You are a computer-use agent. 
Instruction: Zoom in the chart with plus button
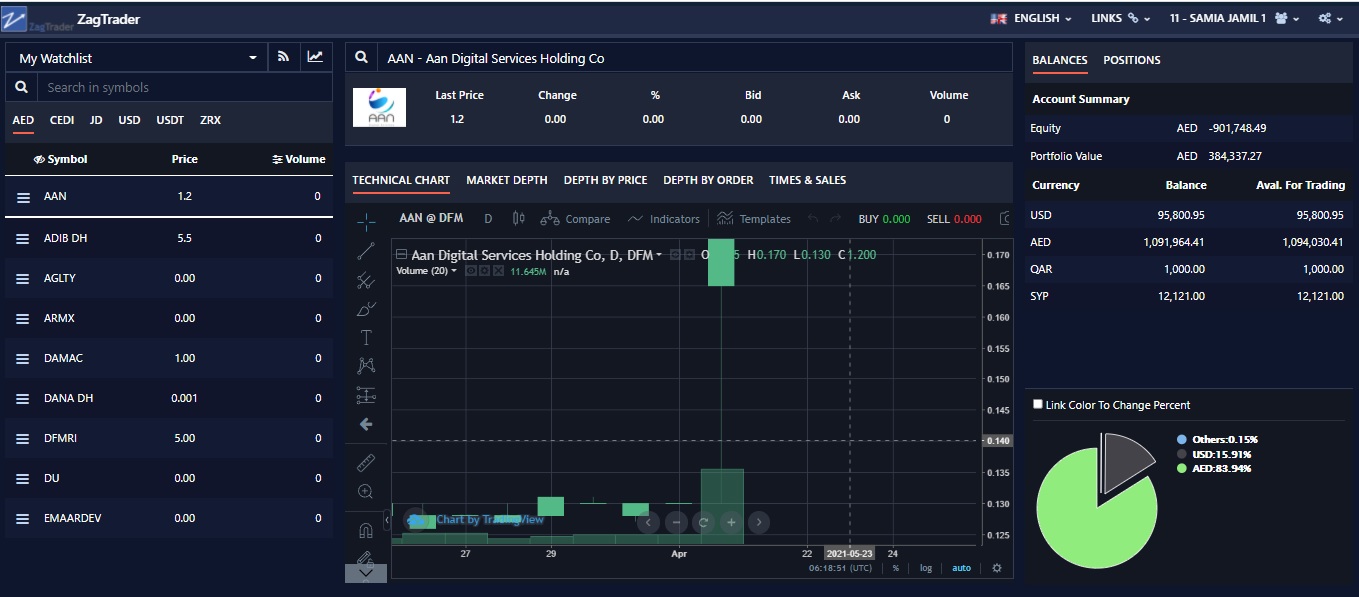(x=731, y=521)
